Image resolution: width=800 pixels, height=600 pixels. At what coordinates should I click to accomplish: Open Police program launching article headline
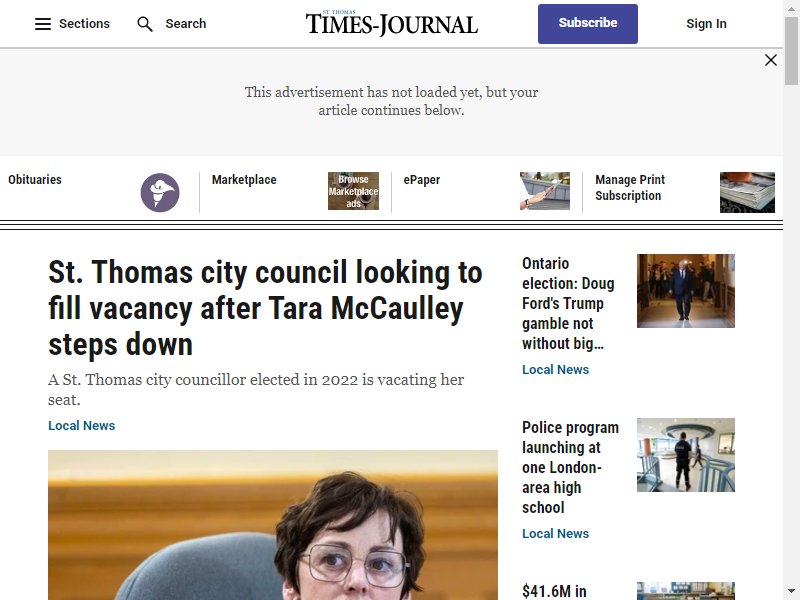570,467
